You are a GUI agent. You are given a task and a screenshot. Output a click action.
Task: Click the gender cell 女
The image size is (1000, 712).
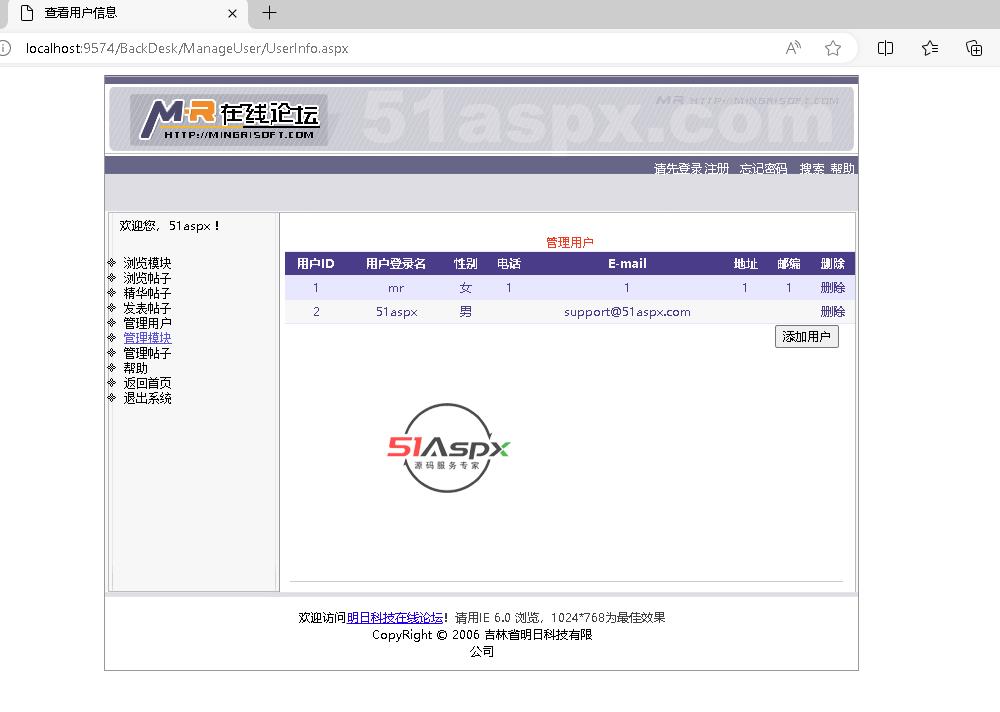(466, 288)
